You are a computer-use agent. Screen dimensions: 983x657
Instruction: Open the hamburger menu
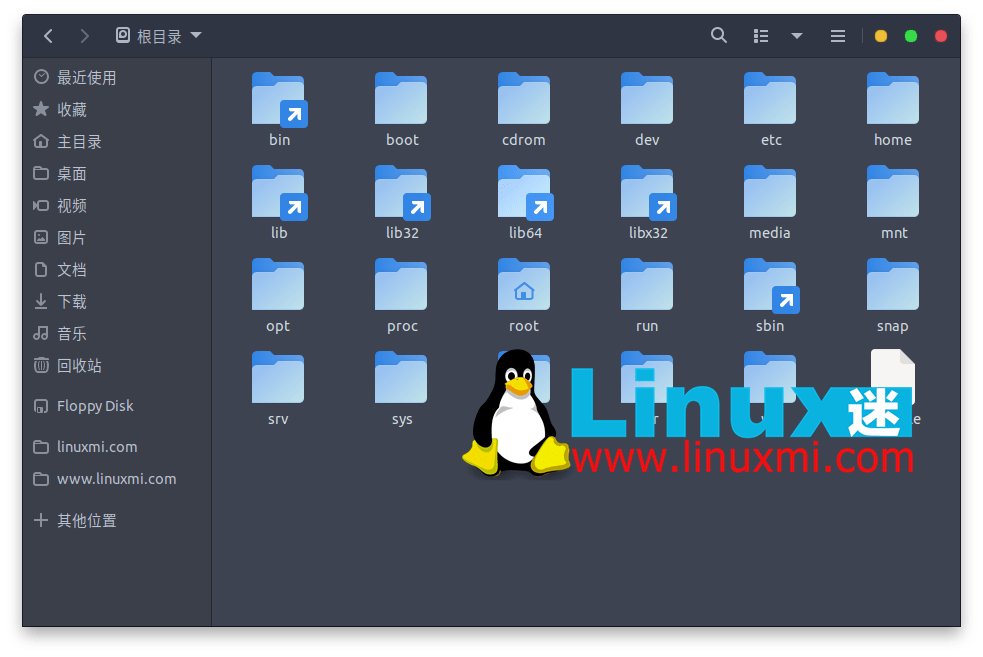pyautogui.click(x=838, y=36)
